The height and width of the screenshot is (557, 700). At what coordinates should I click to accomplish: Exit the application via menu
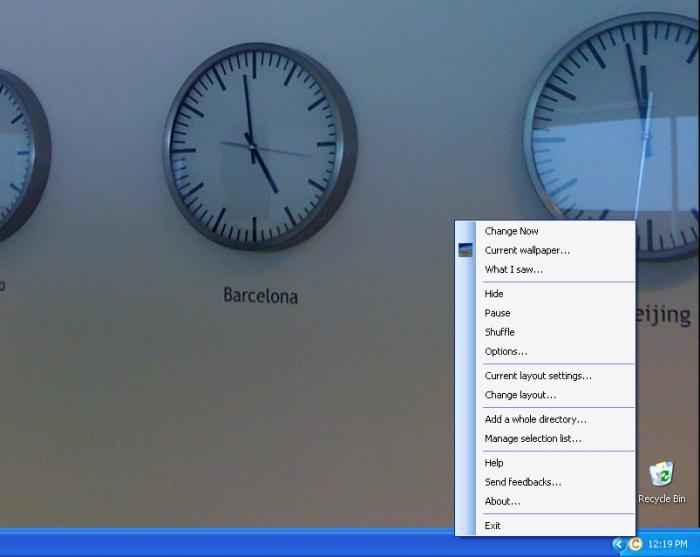pos(545,526)
